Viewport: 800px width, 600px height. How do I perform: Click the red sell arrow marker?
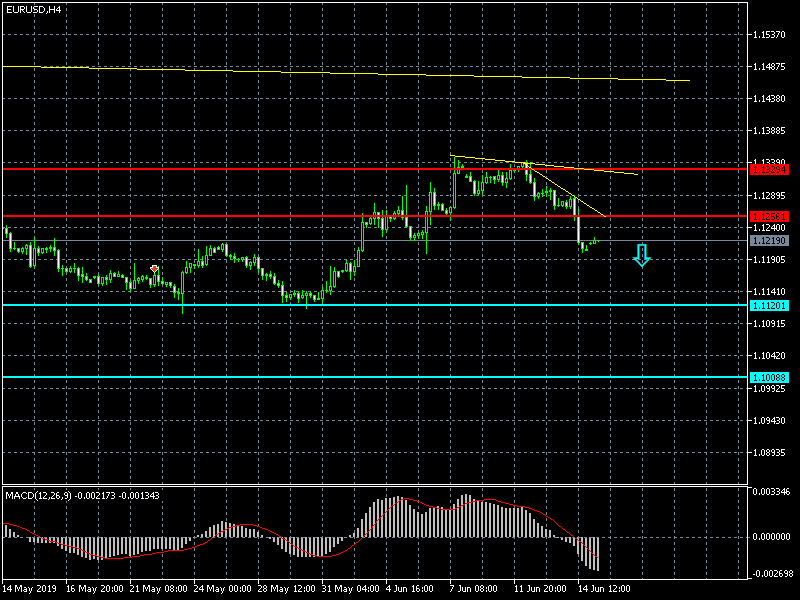click(155, 269)
